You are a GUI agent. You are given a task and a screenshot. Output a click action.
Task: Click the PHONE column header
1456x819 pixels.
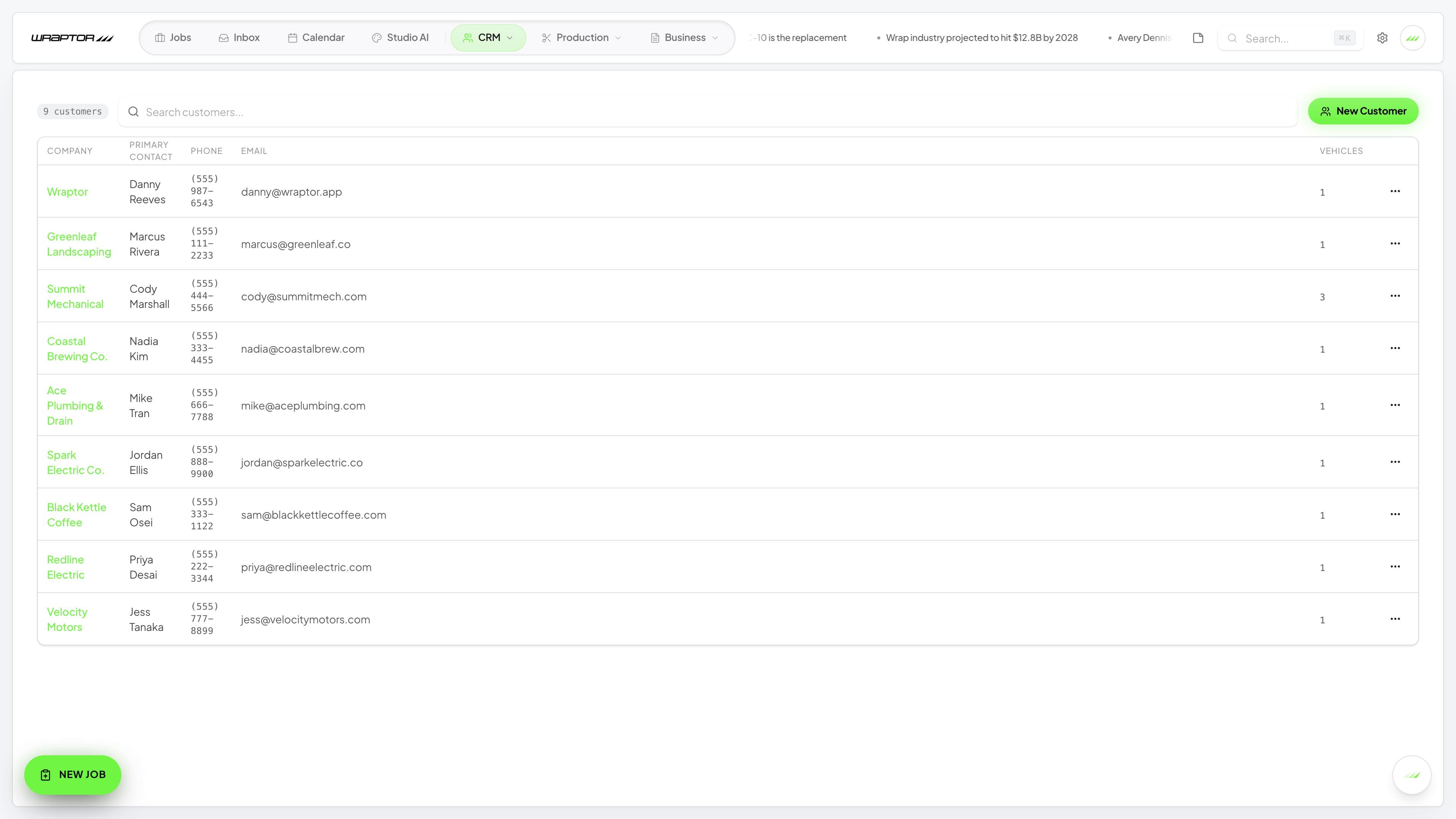point(206,151)
